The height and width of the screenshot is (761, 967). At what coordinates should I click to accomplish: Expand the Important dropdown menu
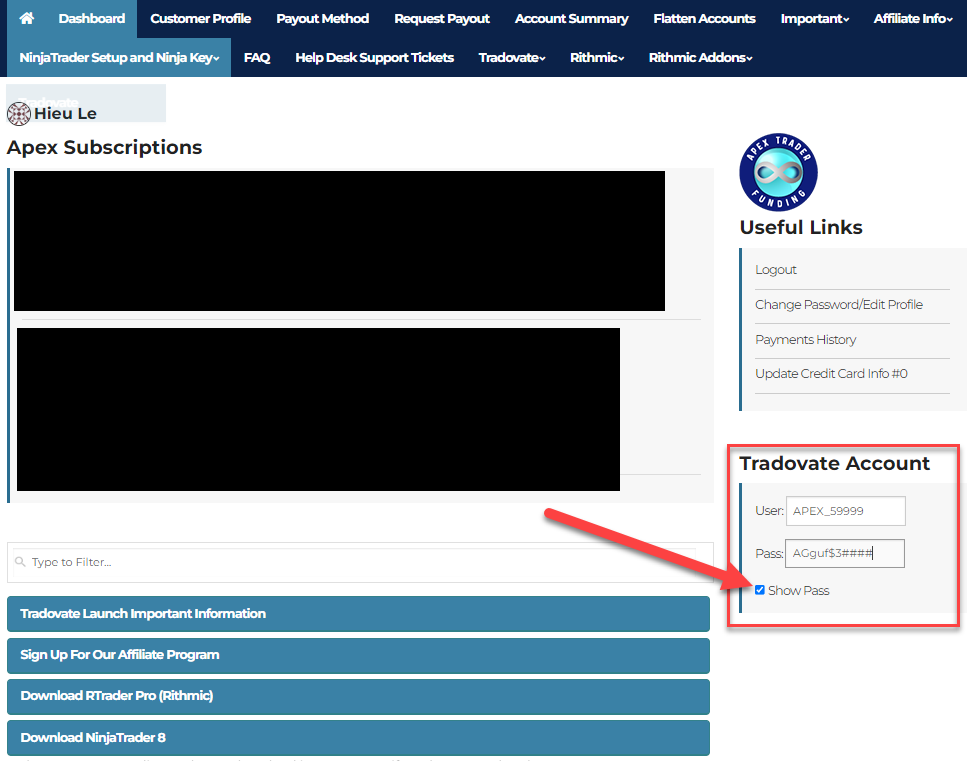coord(814,19)
